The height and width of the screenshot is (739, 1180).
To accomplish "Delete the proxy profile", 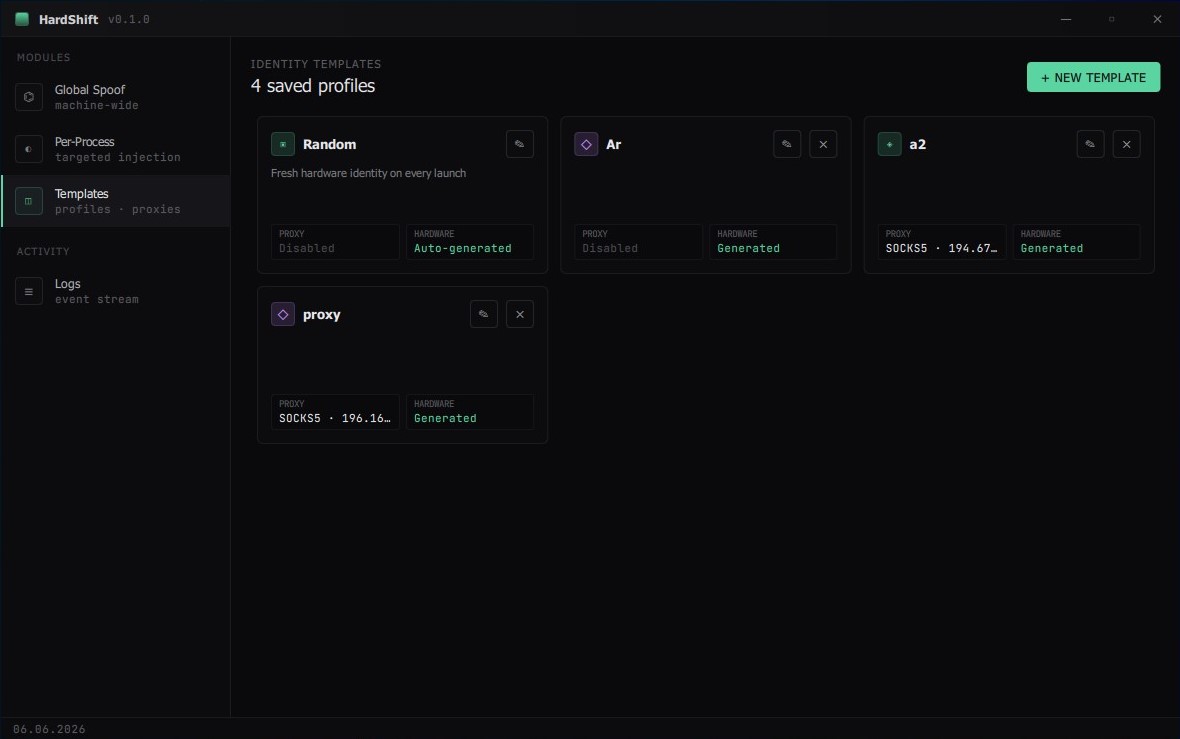I will coord(519,314).
